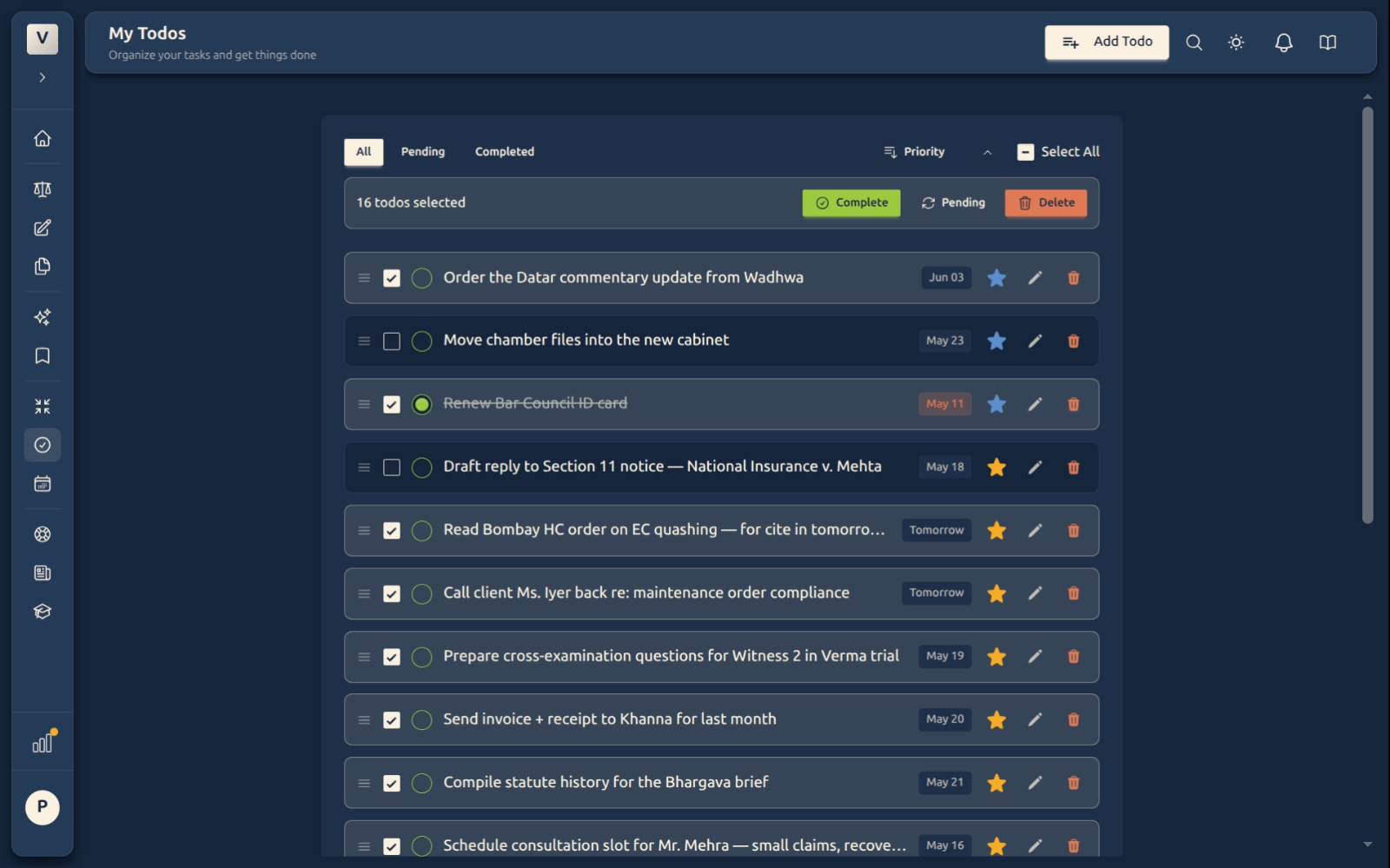Uncheck Prepare cross-examination questions selection checkbox
The image size is (1390, 868).
click(392, 657)
